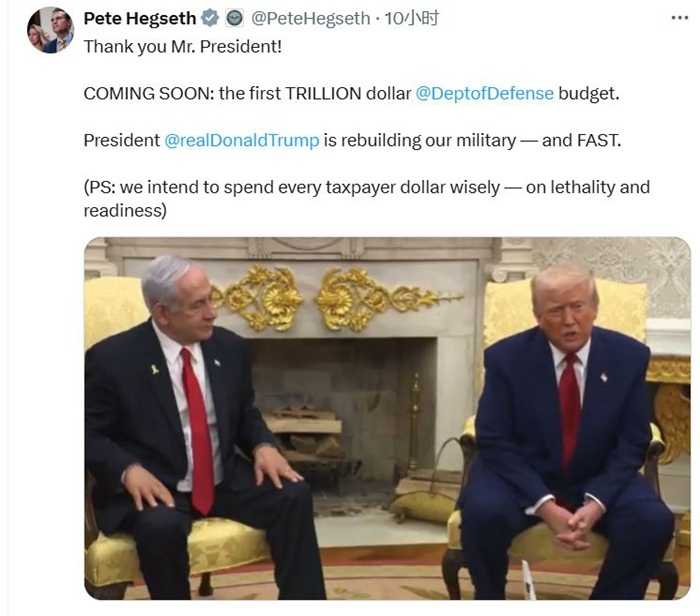
Task: Open the @realDonaldTrump mention
Action: click(x=242, y=141)
